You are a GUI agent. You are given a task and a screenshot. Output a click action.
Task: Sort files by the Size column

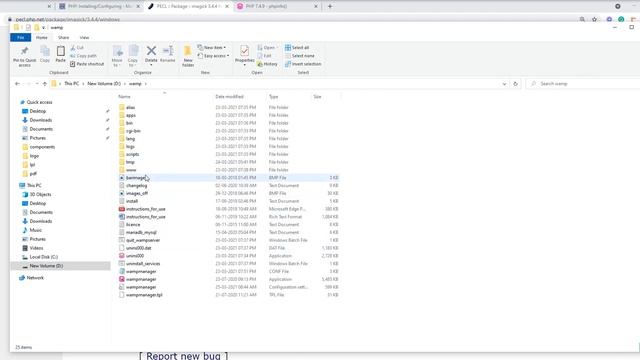click(317, 97)
